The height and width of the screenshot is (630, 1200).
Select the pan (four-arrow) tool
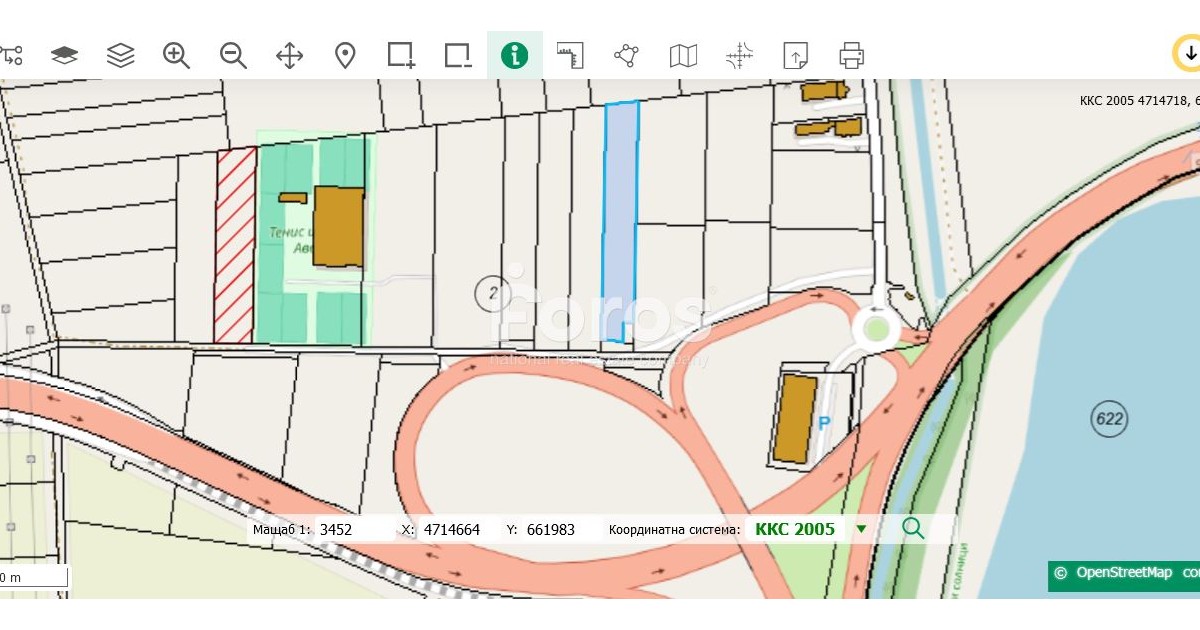coord(289,55)
